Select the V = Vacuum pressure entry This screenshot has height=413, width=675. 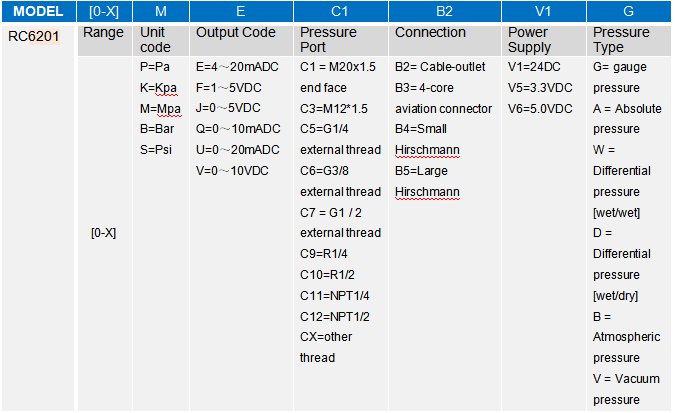626,389
